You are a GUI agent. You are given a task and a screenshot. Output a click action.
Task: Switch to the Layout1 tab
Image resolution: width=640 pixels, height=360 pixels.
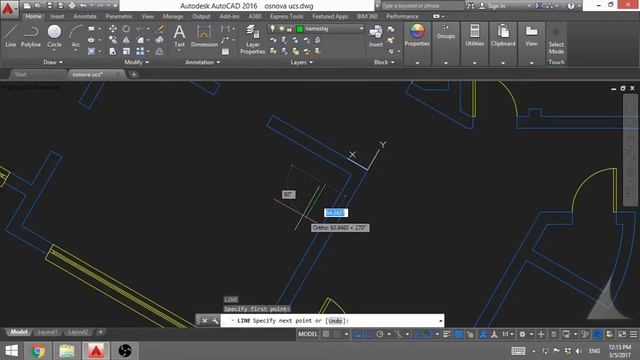47,332
